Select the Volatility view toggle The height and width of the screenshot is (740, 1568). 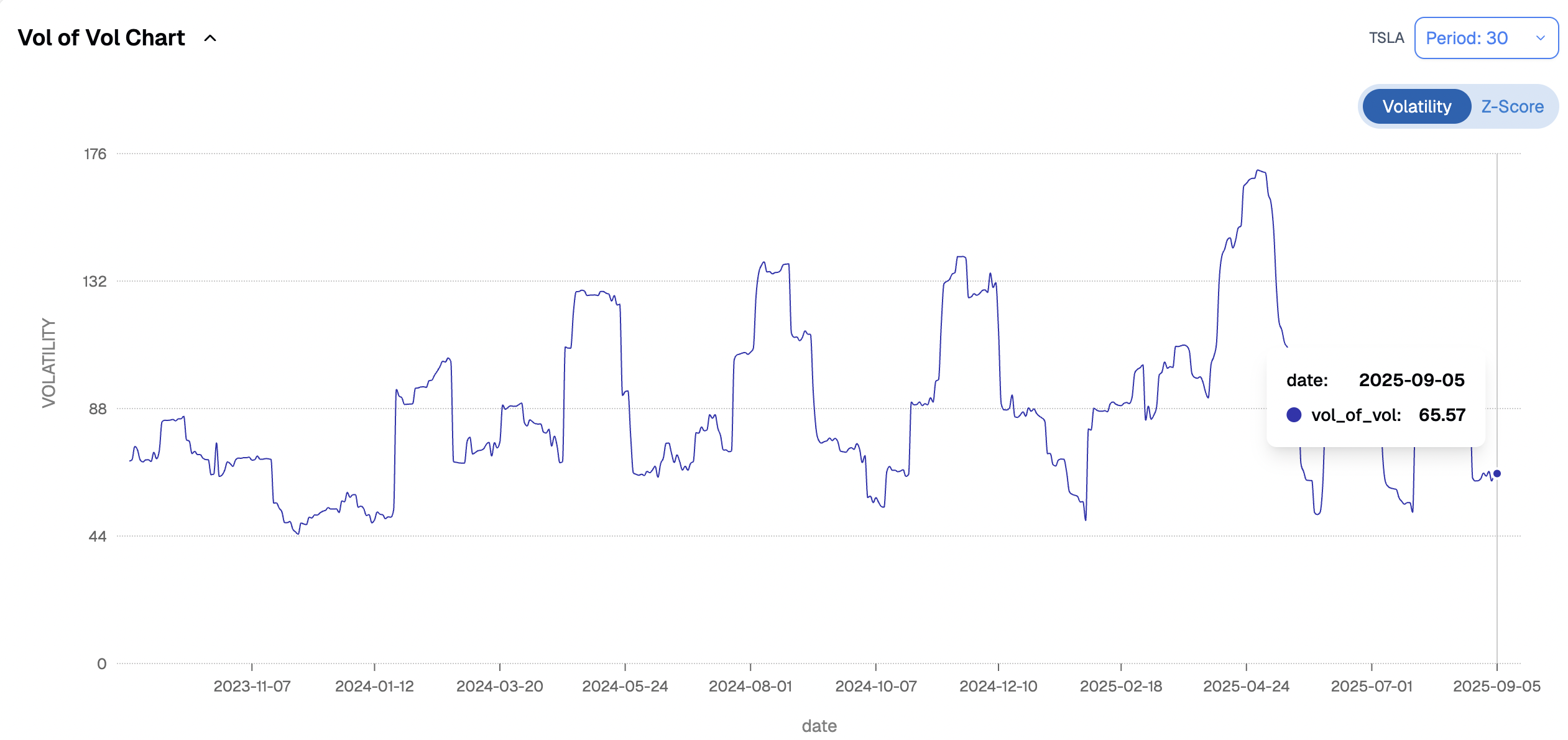coord(1416,107)
